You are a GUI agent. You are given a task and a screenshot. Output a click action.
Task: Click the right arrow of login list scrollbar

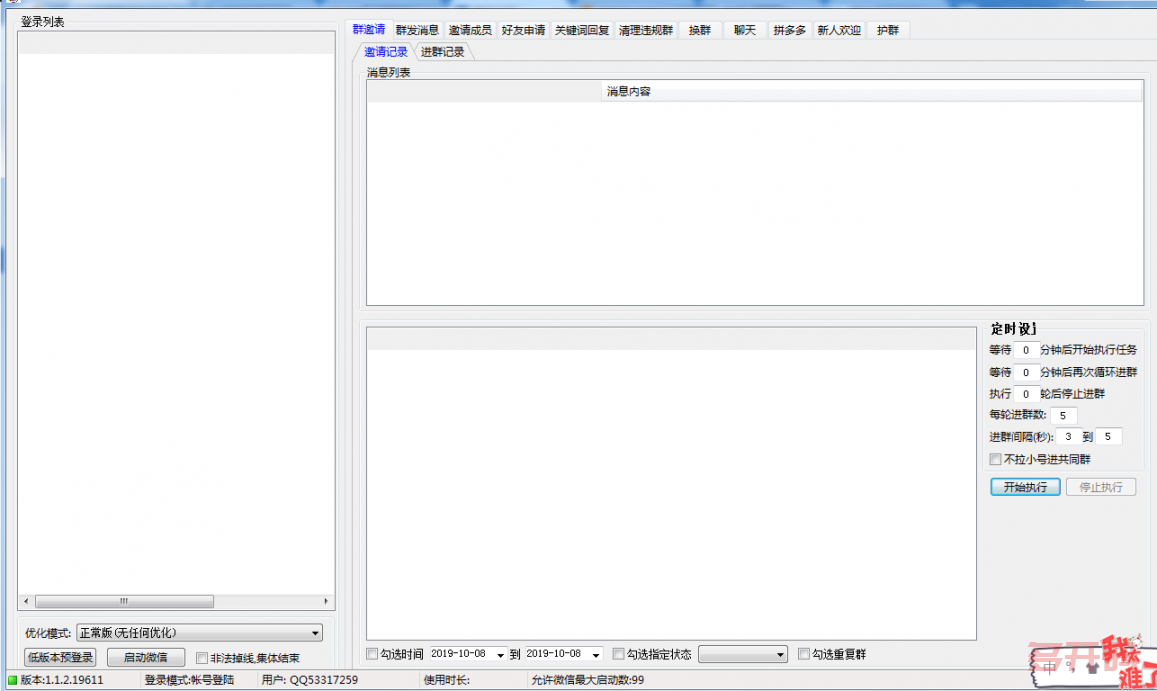pos(326,601)
